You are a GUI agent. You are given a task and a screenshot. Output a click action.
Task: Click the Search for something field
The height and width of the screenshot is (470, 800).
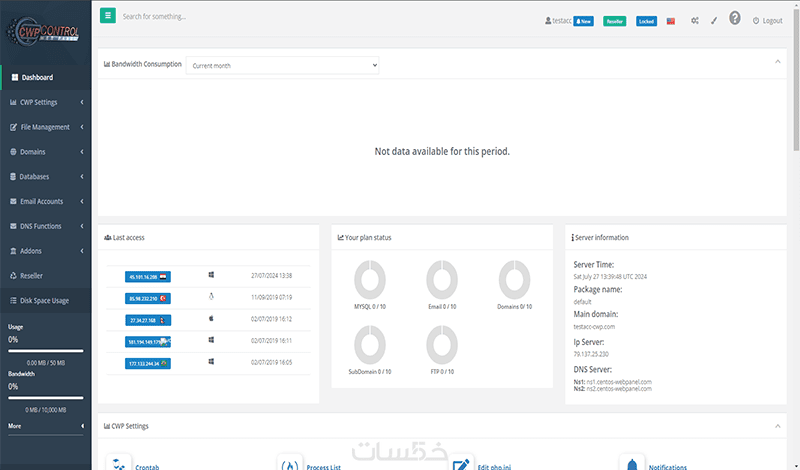coord(154,16)
